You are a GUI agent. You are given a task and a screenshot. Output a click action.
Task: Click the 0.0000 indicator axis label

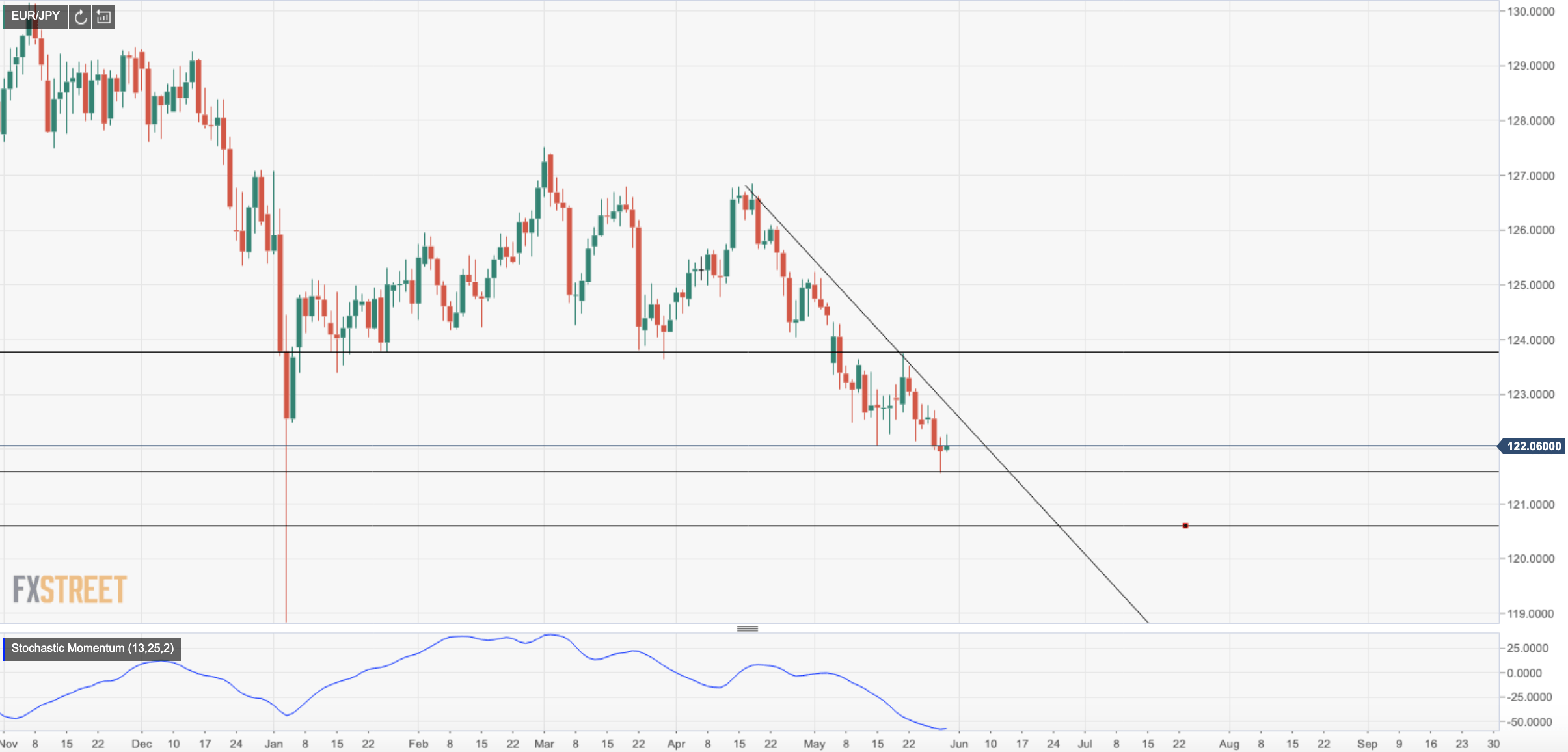point(1524,673)
